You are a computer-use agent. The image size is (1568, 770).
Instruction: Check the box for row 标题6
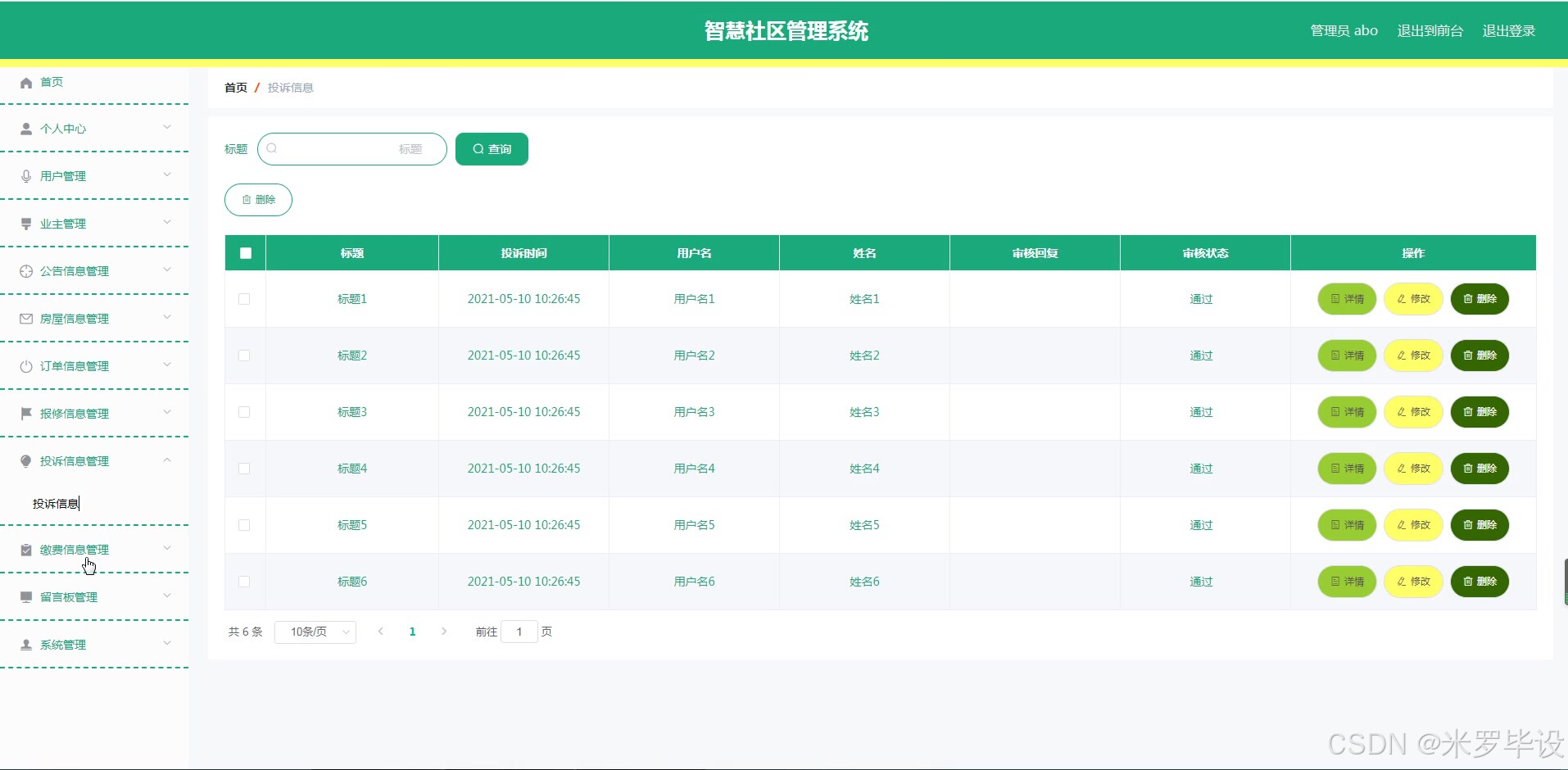coord(244,582)
